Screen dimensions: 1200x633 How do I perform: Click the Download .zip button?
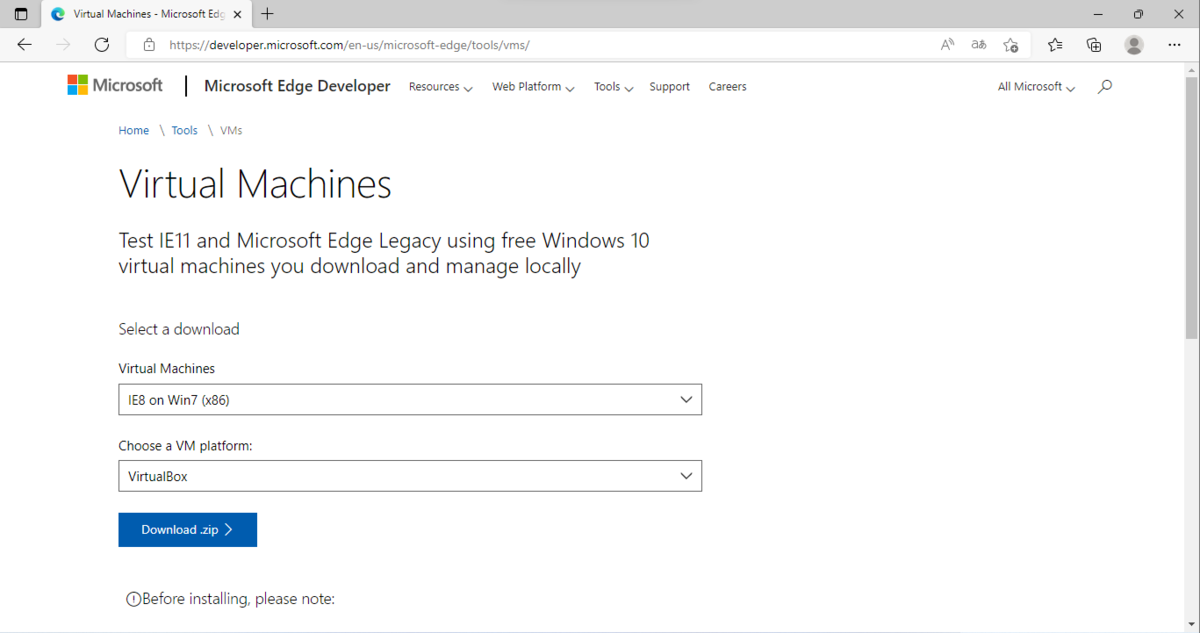coord(187,530)
